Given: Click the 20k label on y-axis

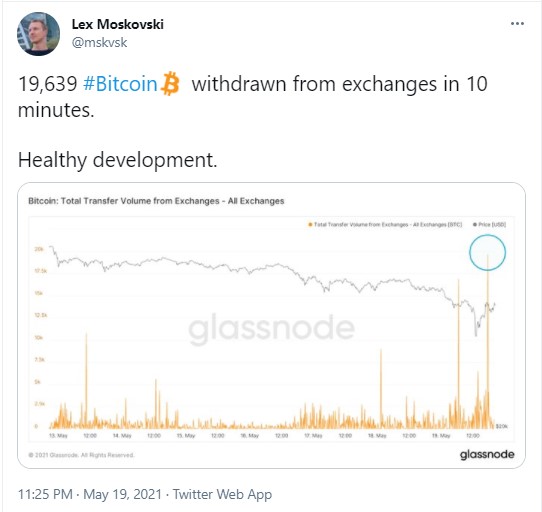Looking at the screenshot, I should coord(39,249).
